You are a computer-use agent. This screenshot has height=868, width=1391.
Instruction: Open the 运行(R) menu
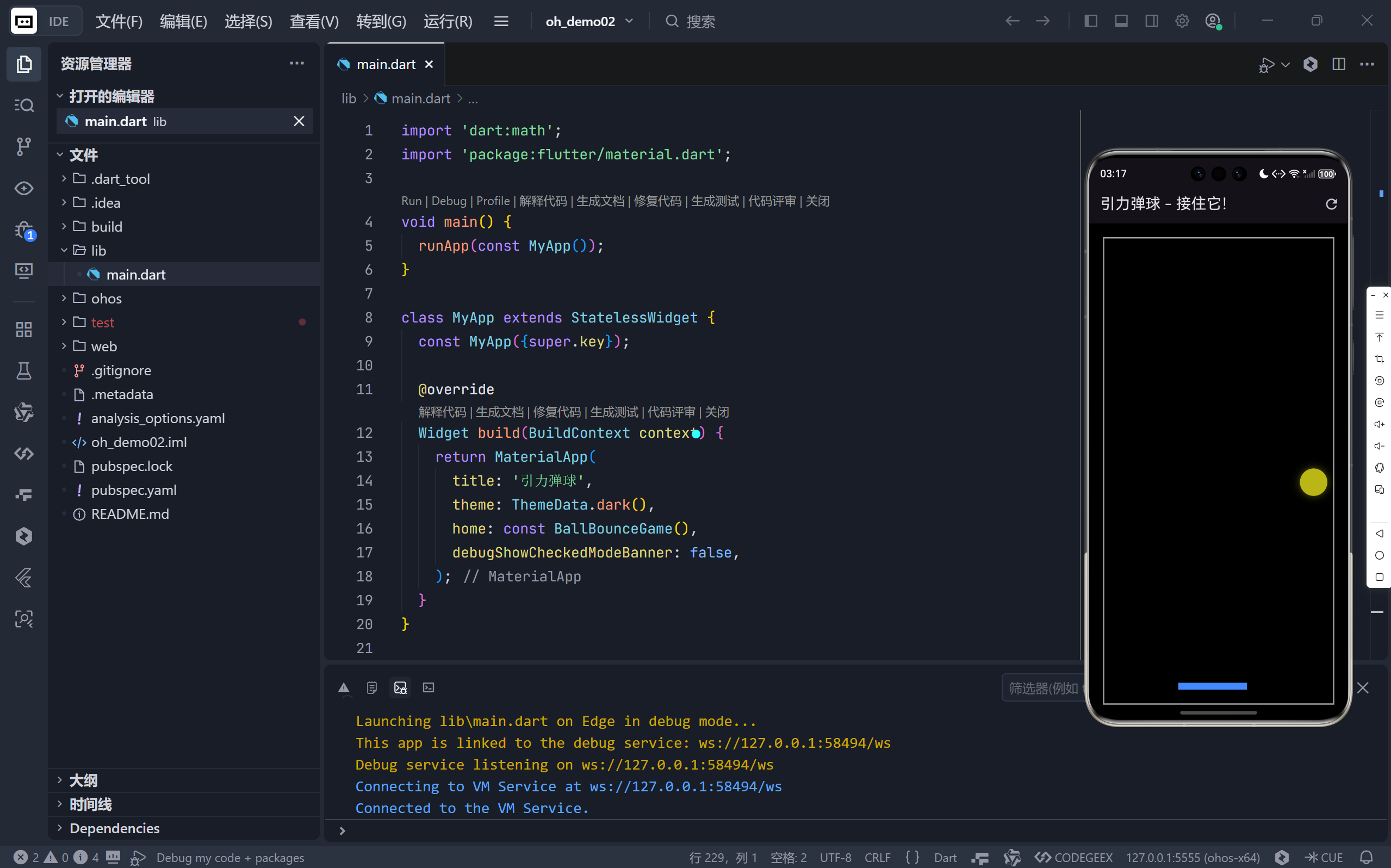[448, 21]
